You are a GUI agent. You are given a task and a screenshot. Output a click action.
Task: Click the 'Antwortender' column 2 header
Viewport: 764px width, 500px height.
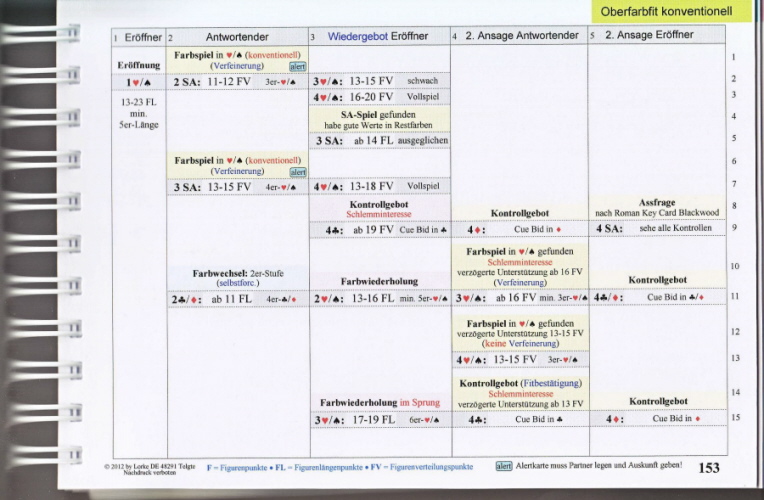237,37
